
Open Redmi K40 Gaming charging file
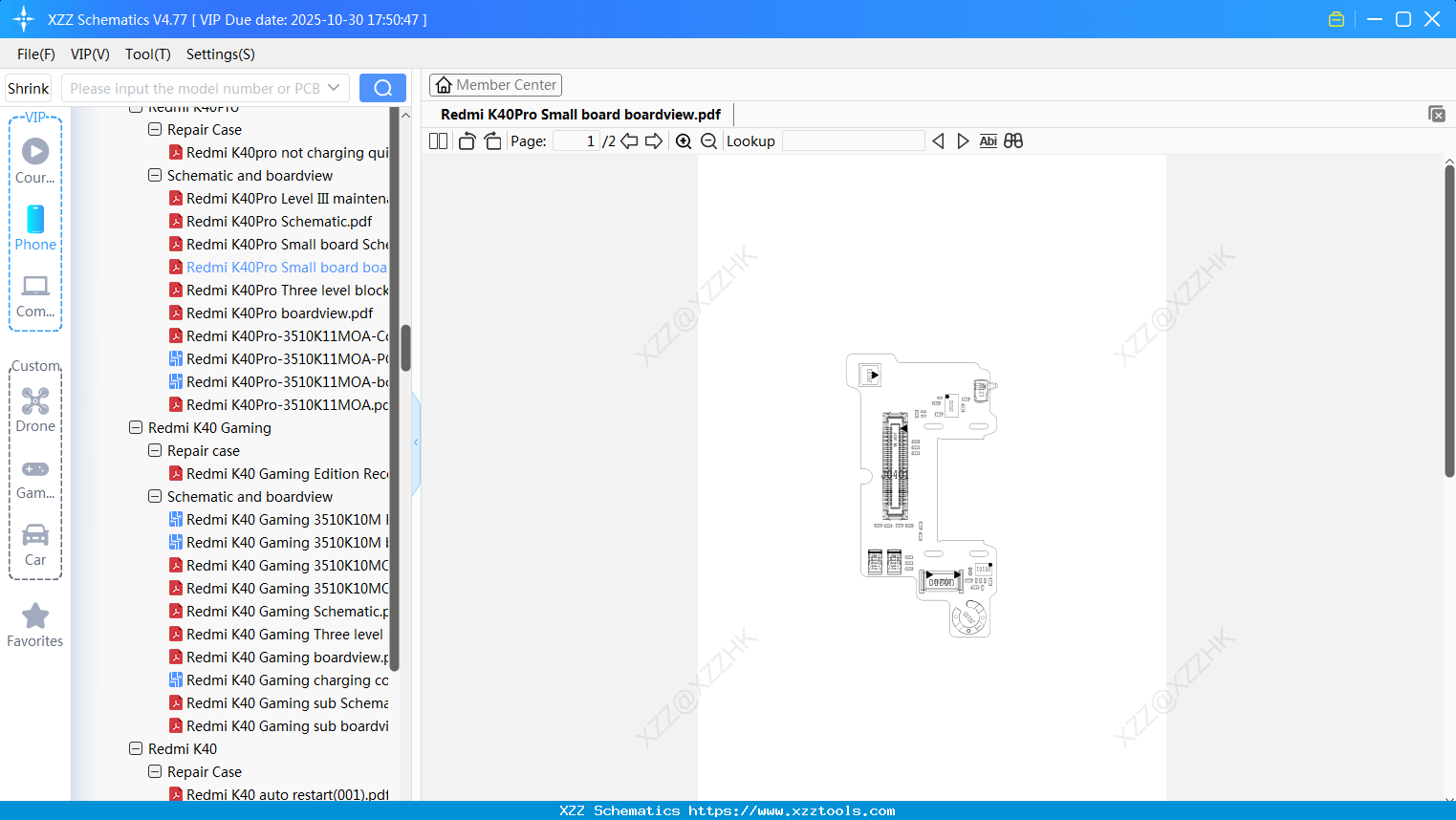pyautogui.click(x=287, y=680)
